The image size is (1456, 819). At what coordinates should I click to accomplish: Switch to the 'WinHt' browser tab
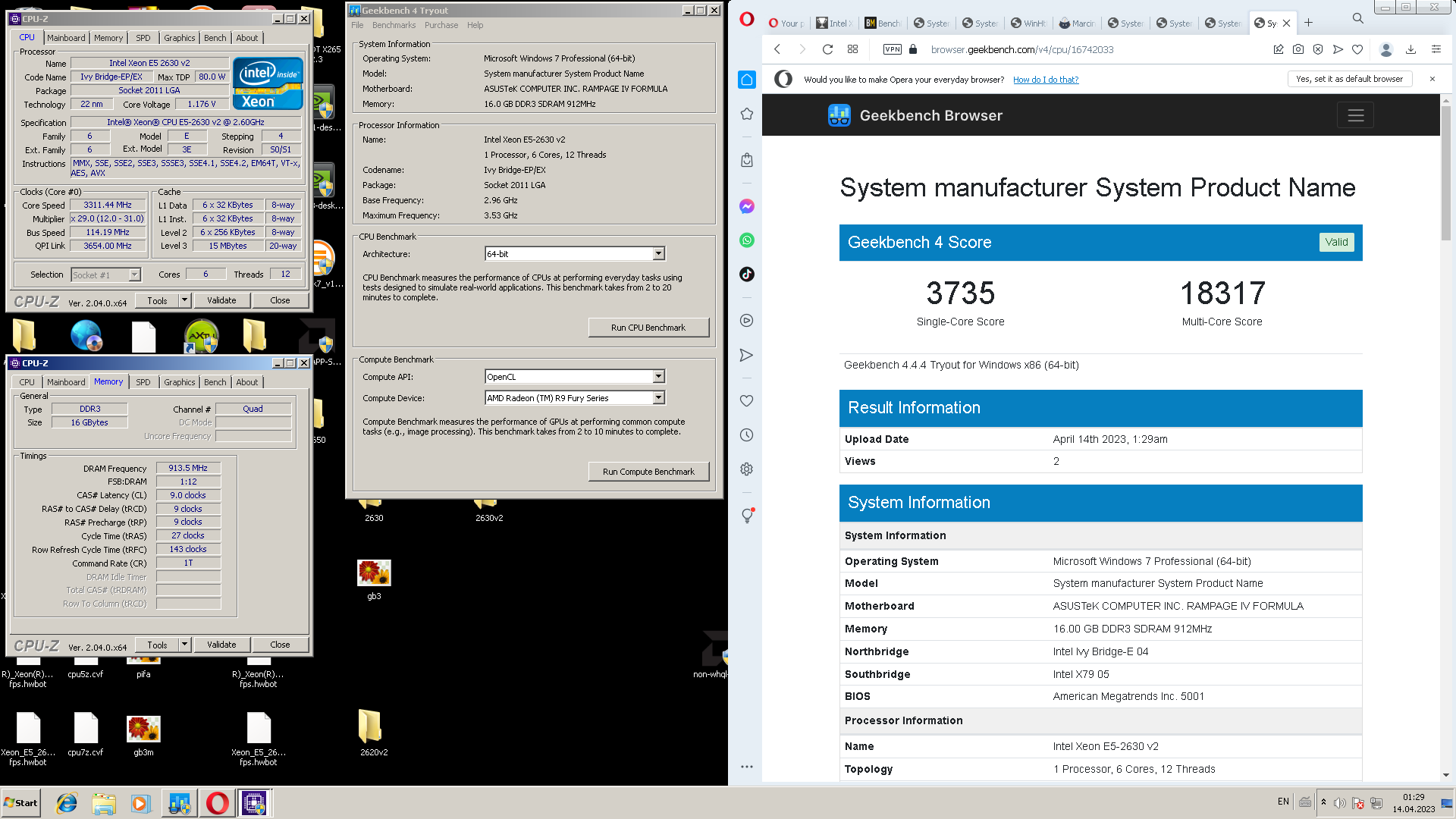coord(1028,24)
